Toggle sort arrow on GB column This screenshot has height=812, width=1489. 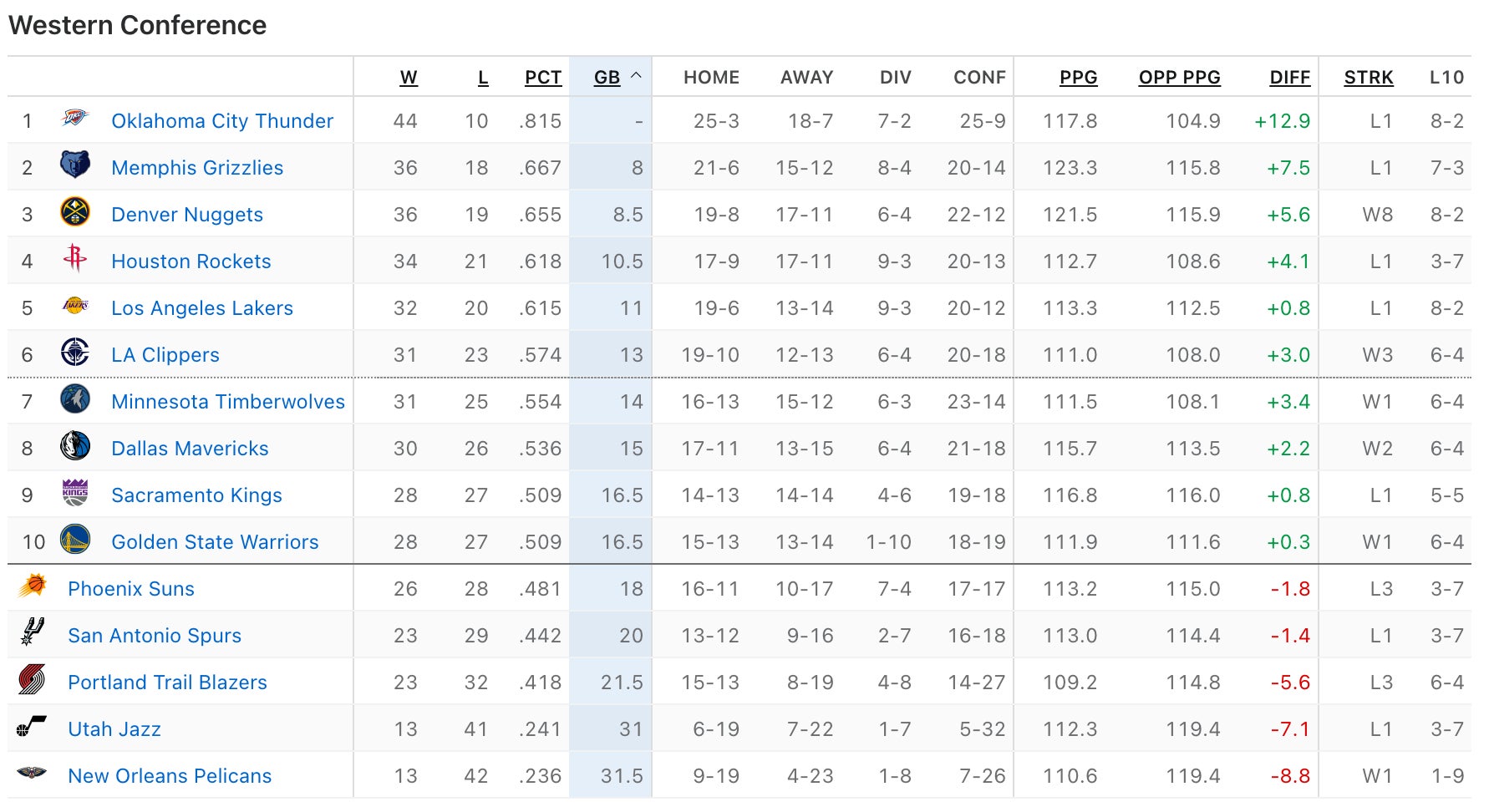(636, 76)
